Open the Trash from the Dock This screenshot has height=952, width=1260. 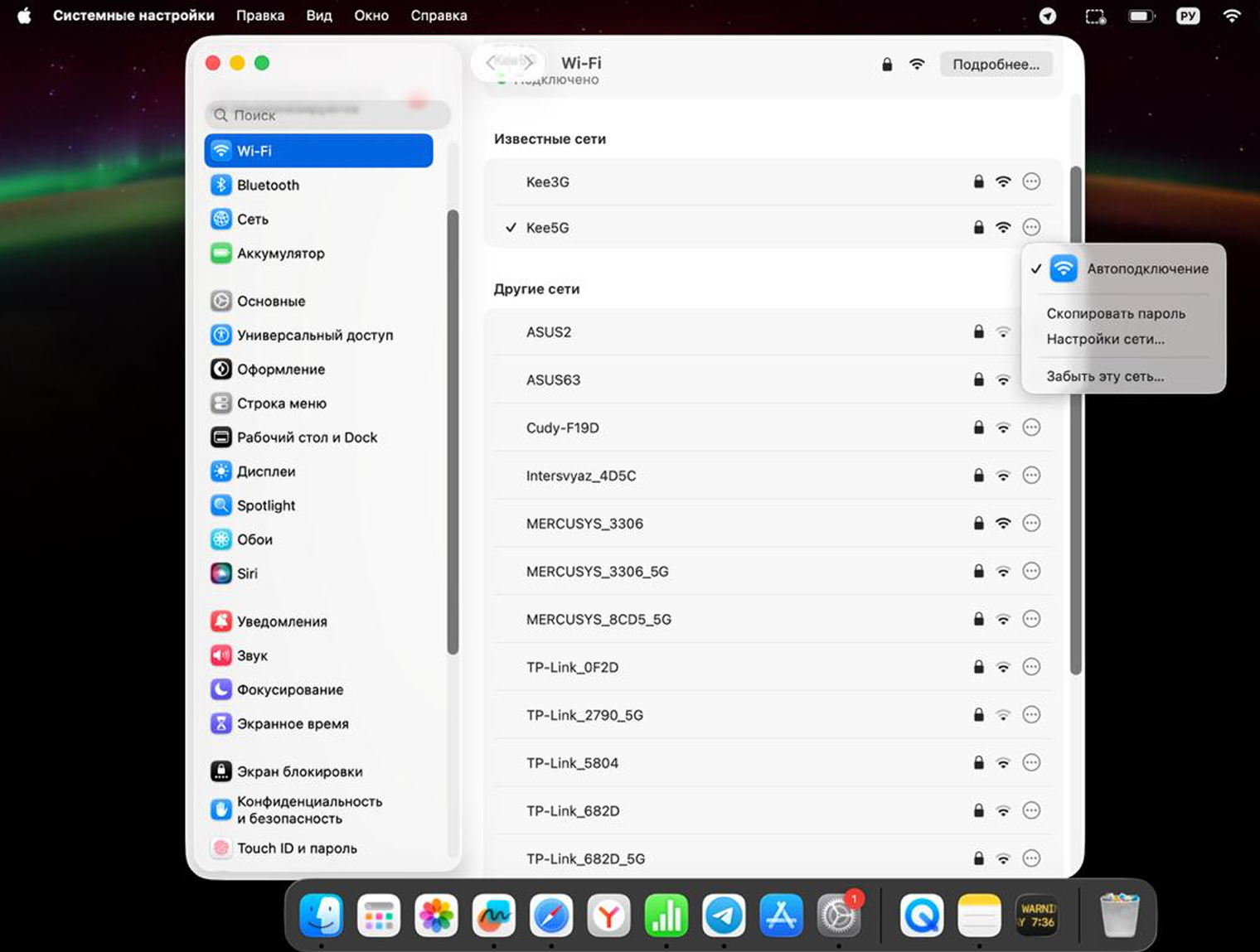tap(1119, 916)
